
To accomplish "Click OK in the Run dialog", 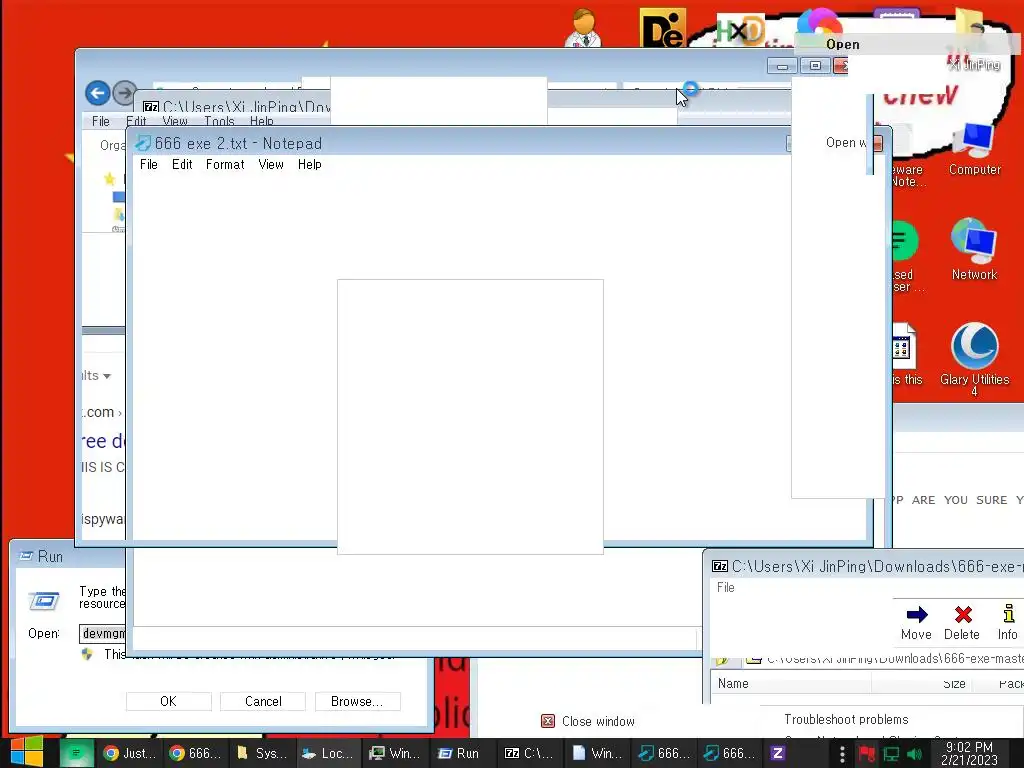I will pos(168,701).
